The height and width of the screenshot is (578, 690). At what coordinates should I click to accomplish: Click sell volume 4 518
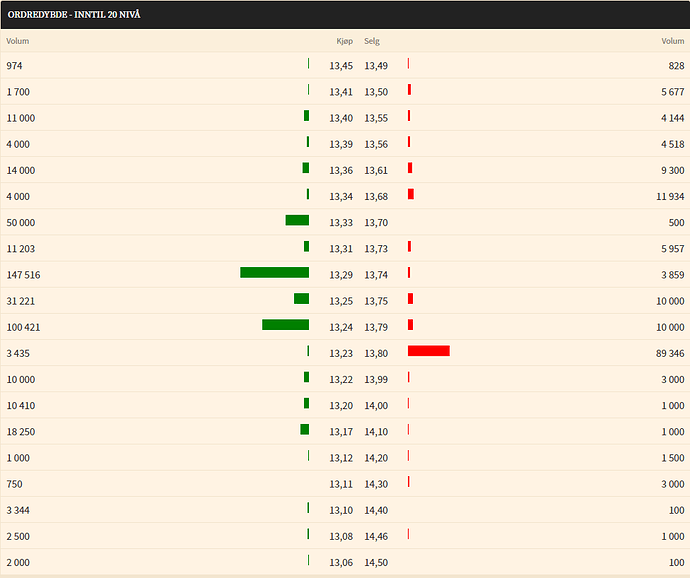673,144
